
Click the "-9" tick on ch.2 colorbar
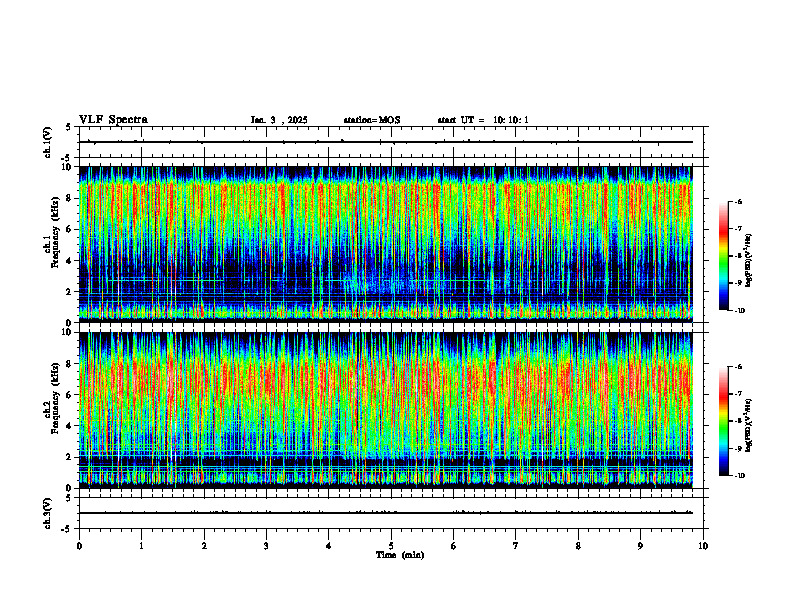pyautogui.click(x=738, y=448)
